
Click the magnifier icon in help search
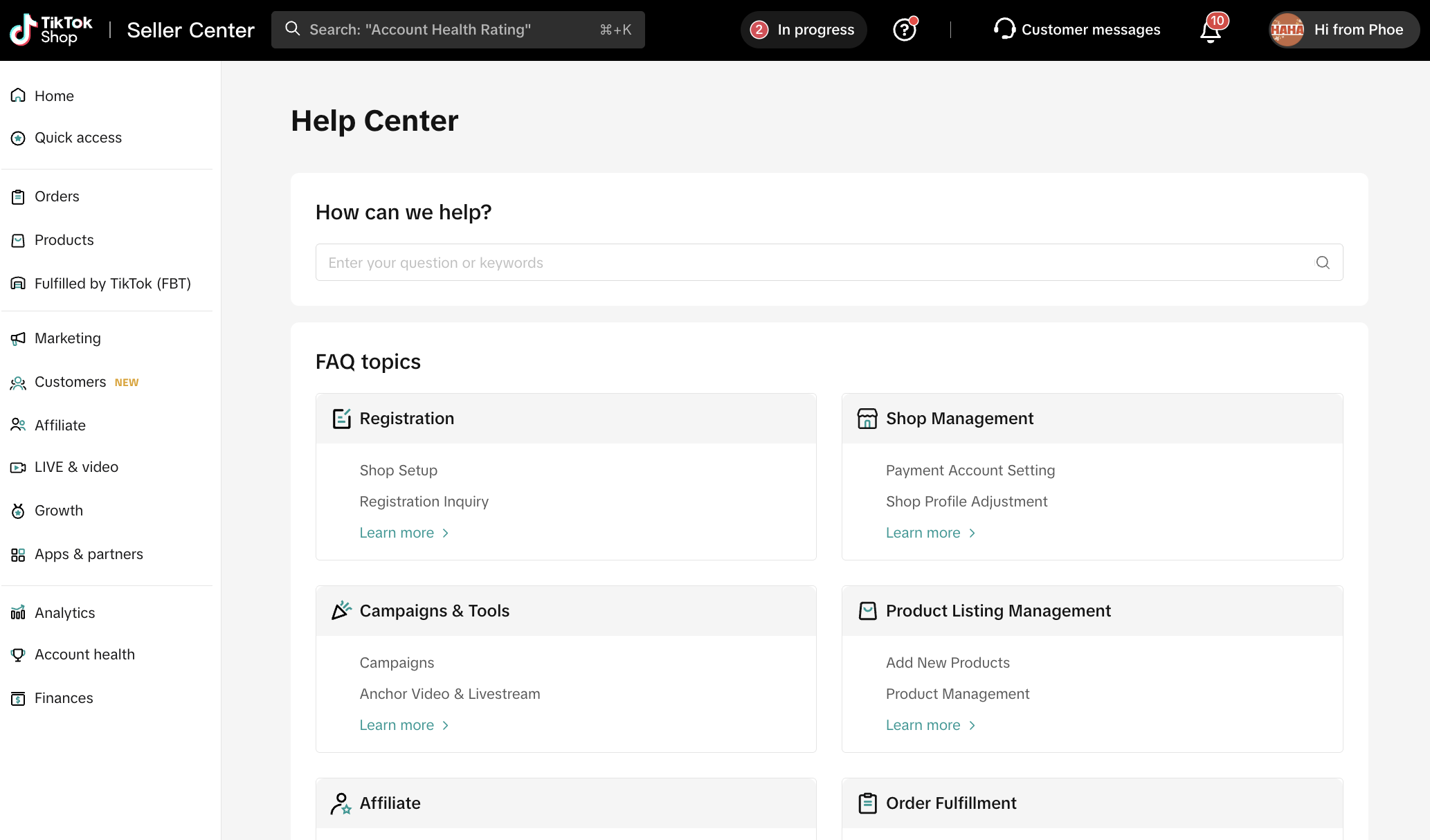click(1322, 262)
